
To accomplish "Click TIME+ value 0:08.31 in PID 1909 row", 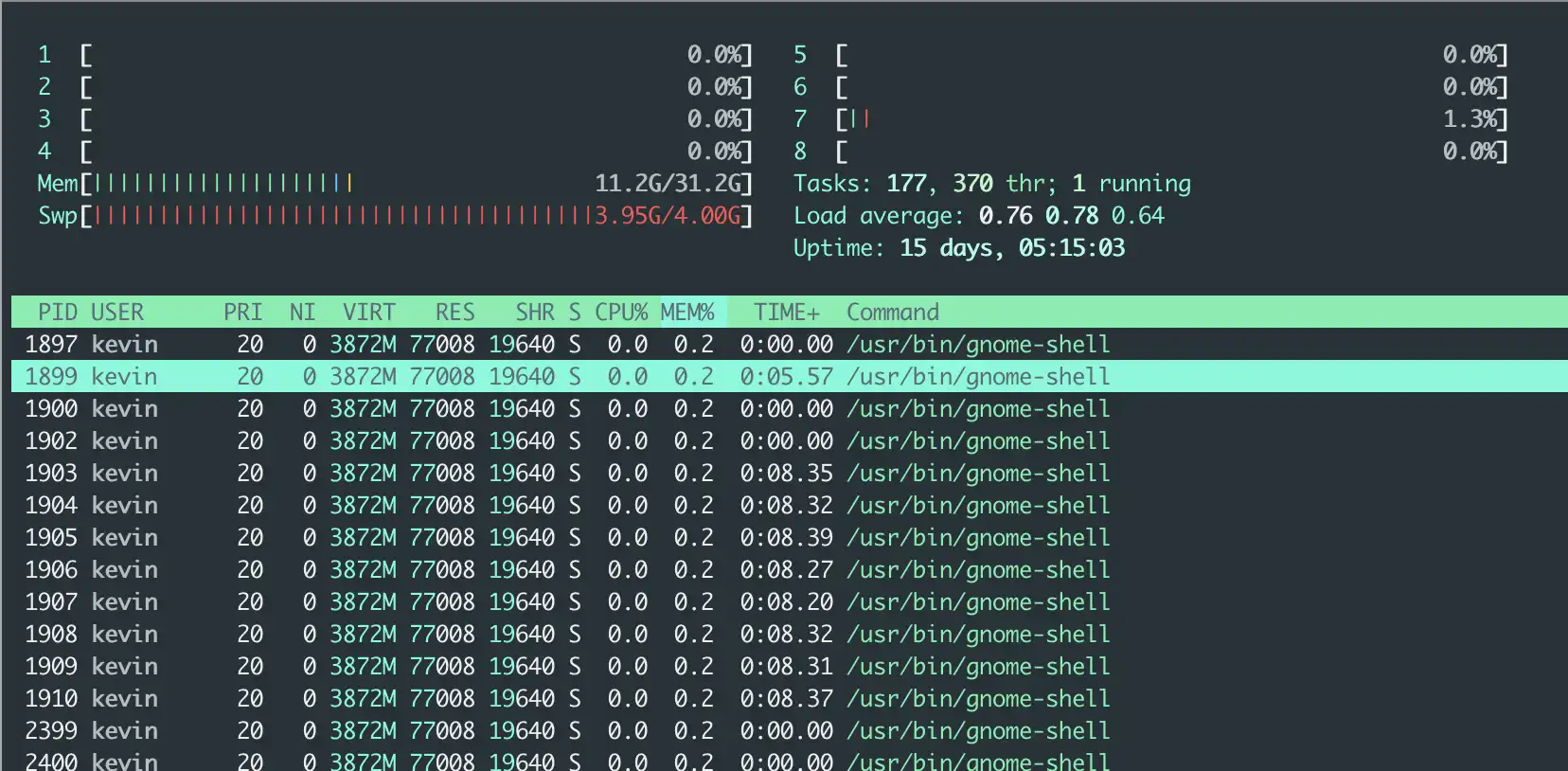I will click(787, 667).
